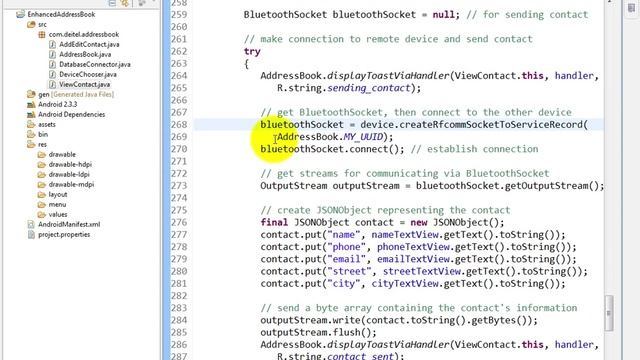Select the EnhancedAddressBook project

61,14
